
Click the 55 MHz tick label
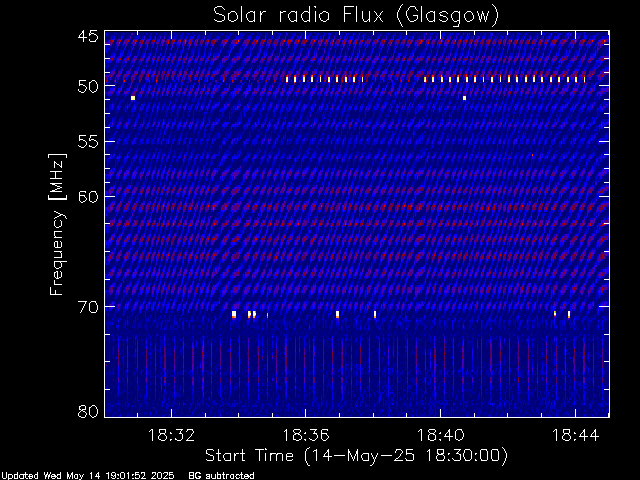[88, 142]
